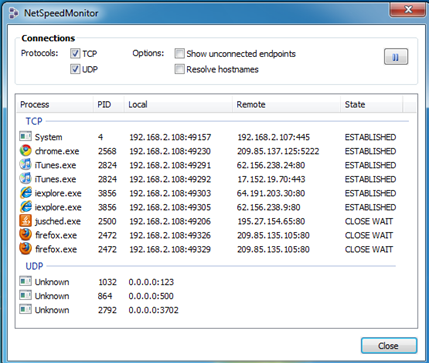Select UDP local address 0.0.0.0:3702
Image resolution: width=429 pixels, height=363 pixels.
pos(154,310)
